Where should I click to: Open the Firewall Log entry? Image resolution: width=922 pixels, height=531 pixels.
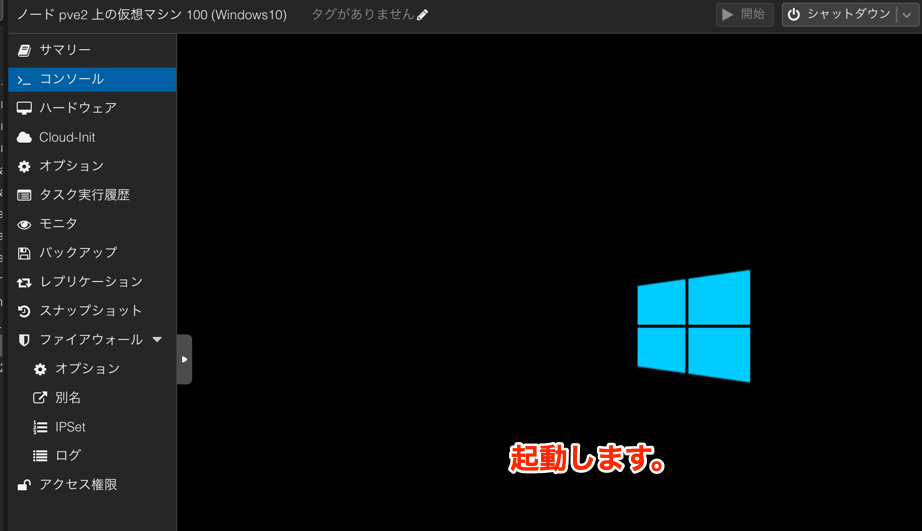(x=68, y=456)
